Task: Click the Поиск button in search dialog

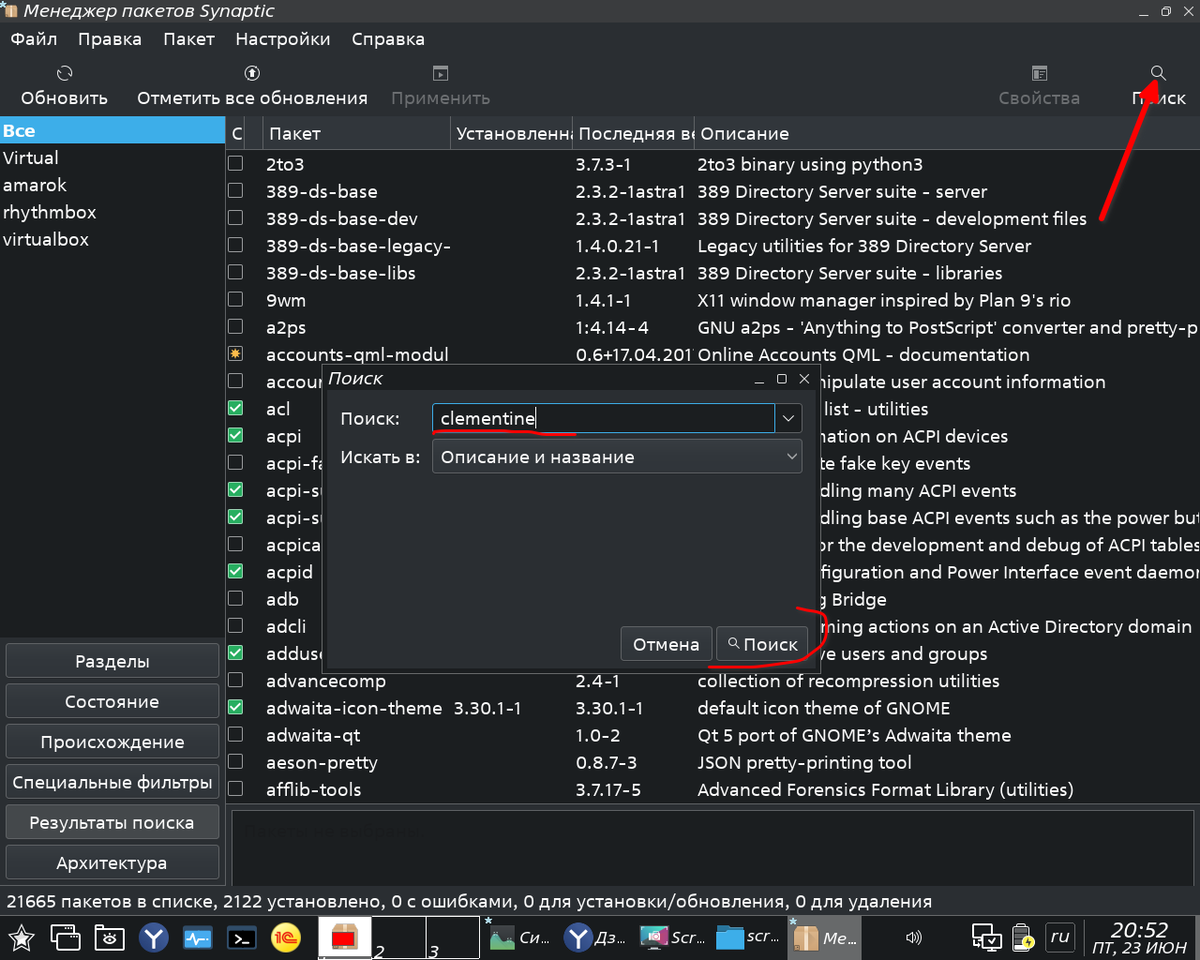Action: point(764,644)
